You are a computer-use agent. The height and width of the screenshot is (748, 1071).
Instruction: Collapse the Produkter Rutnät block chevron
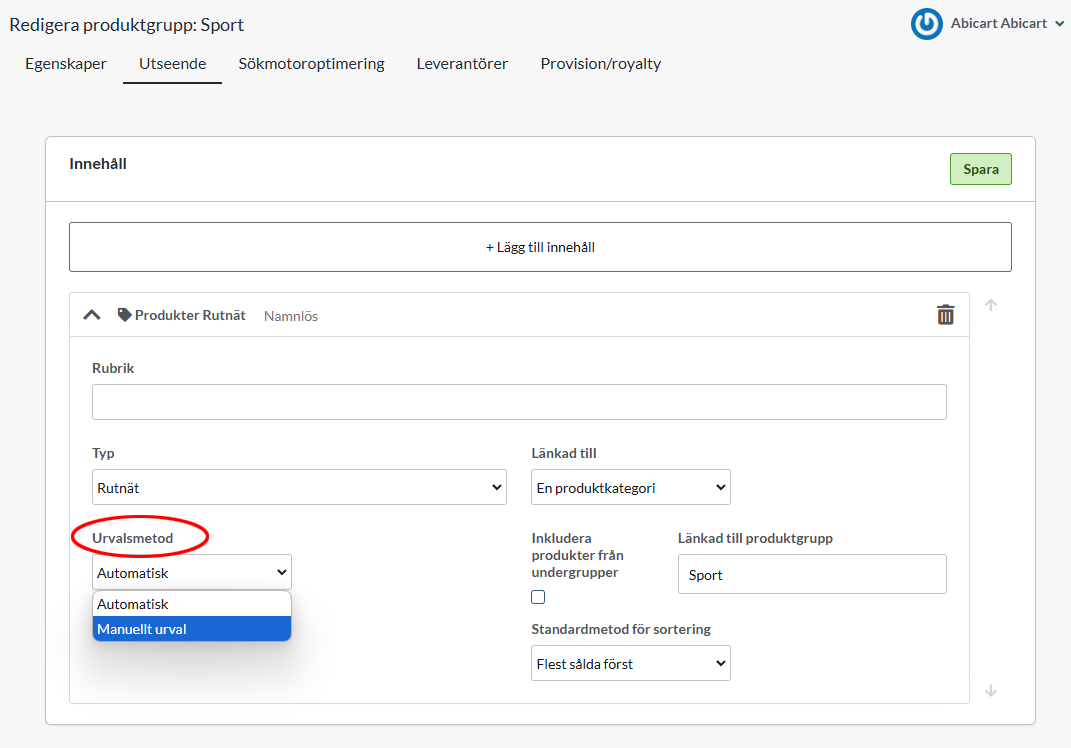pyautogui.click(x=92, y=315)
